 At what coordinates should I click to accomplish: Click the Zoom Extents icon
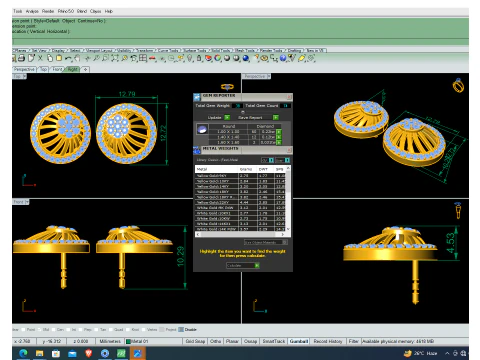115,58
